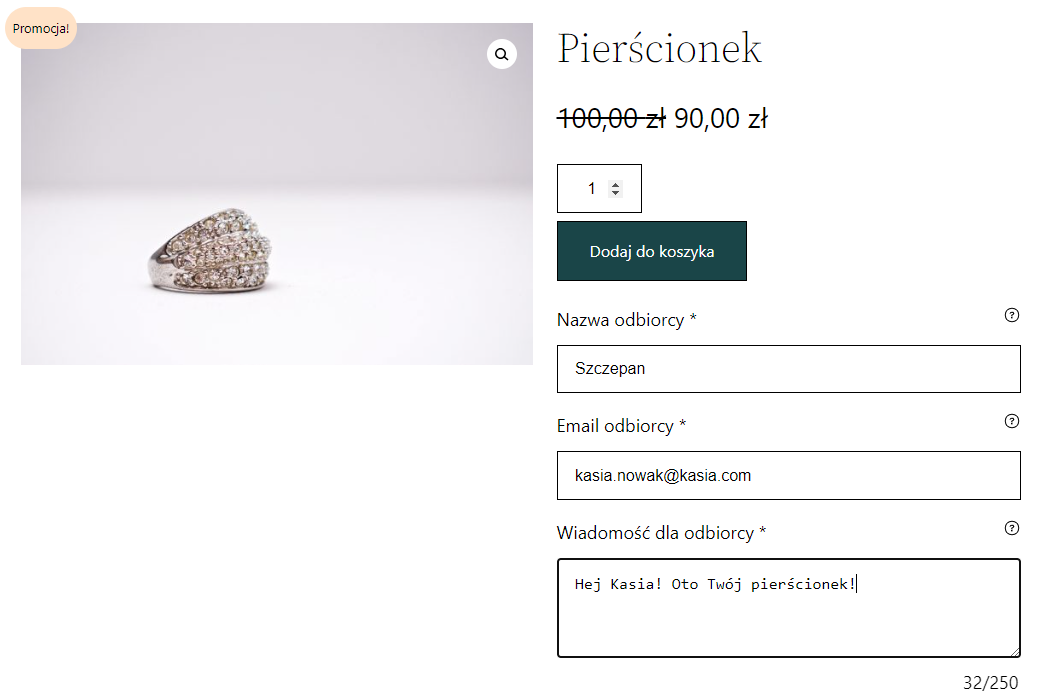This screenshot has width=1042, height=697.
Task: Click the email field with kasia.nowak@kasia.com
Action: (788, 475)
